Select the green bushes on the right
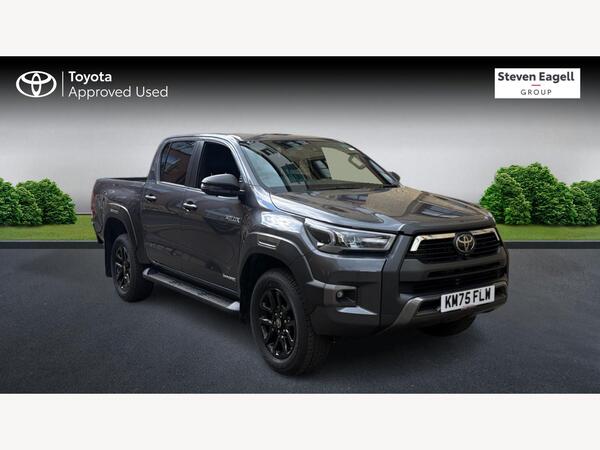This screenshot has width=600, height=450. pyautogui.click(x=540, y=195)
